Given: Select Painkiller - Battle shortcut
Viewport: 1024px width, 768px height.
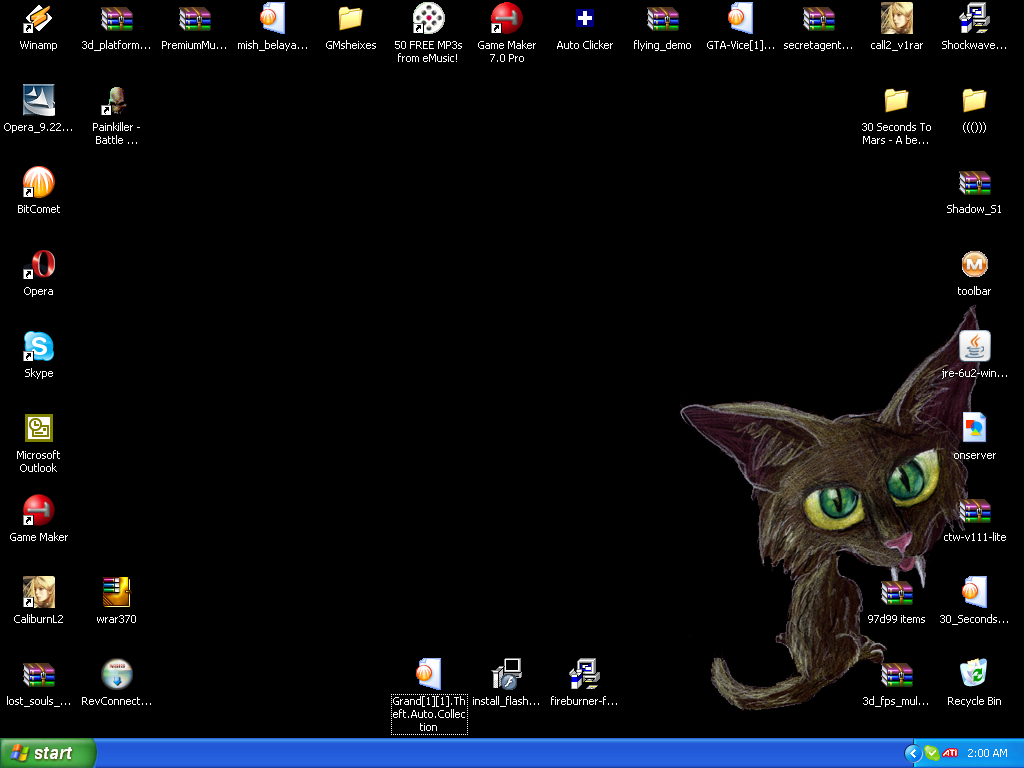Looking at the screenshot, I should (x=116, y=101).
